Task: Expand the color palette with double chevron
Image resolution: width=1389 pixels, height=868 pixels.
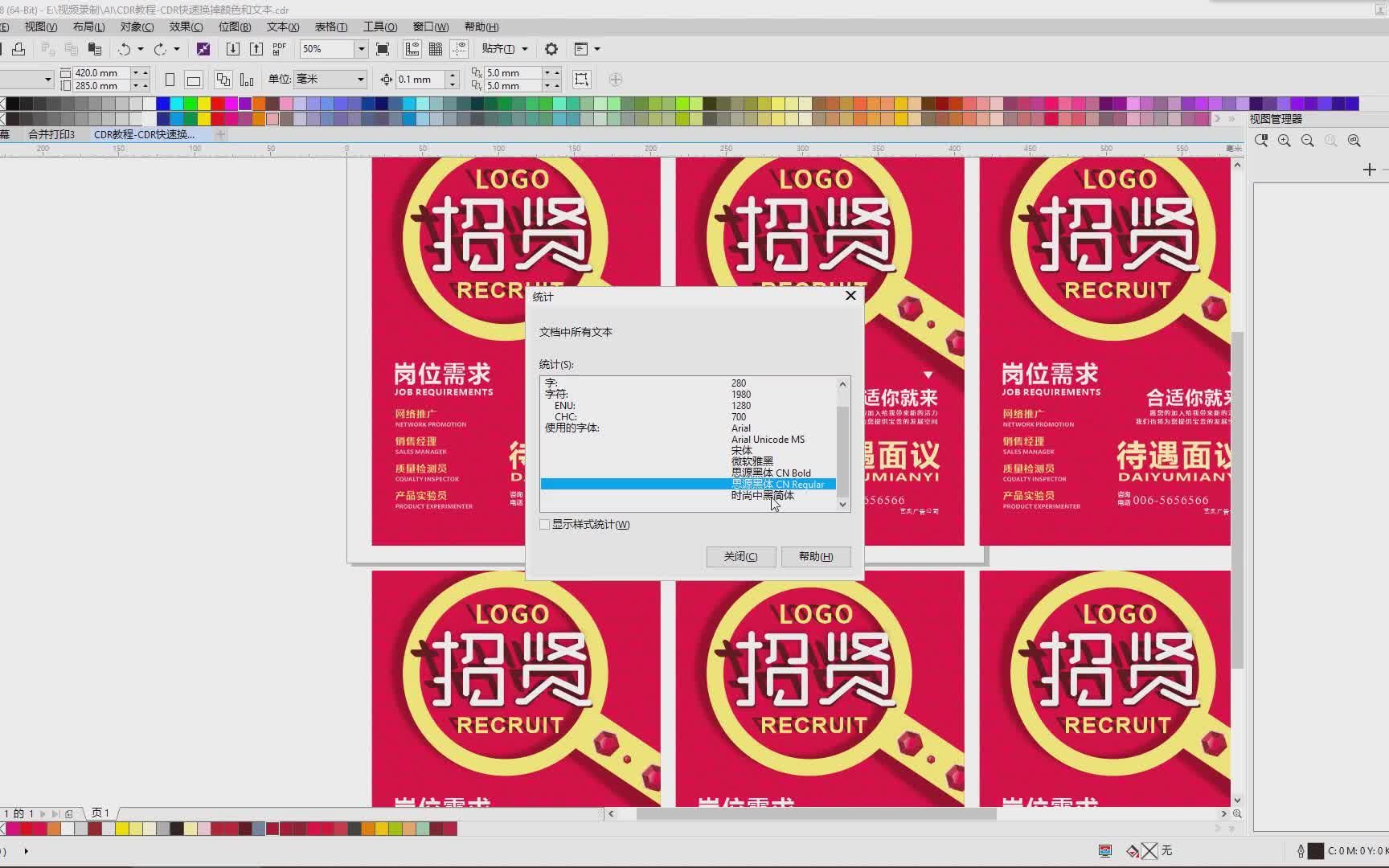Action: point(1231,119)
